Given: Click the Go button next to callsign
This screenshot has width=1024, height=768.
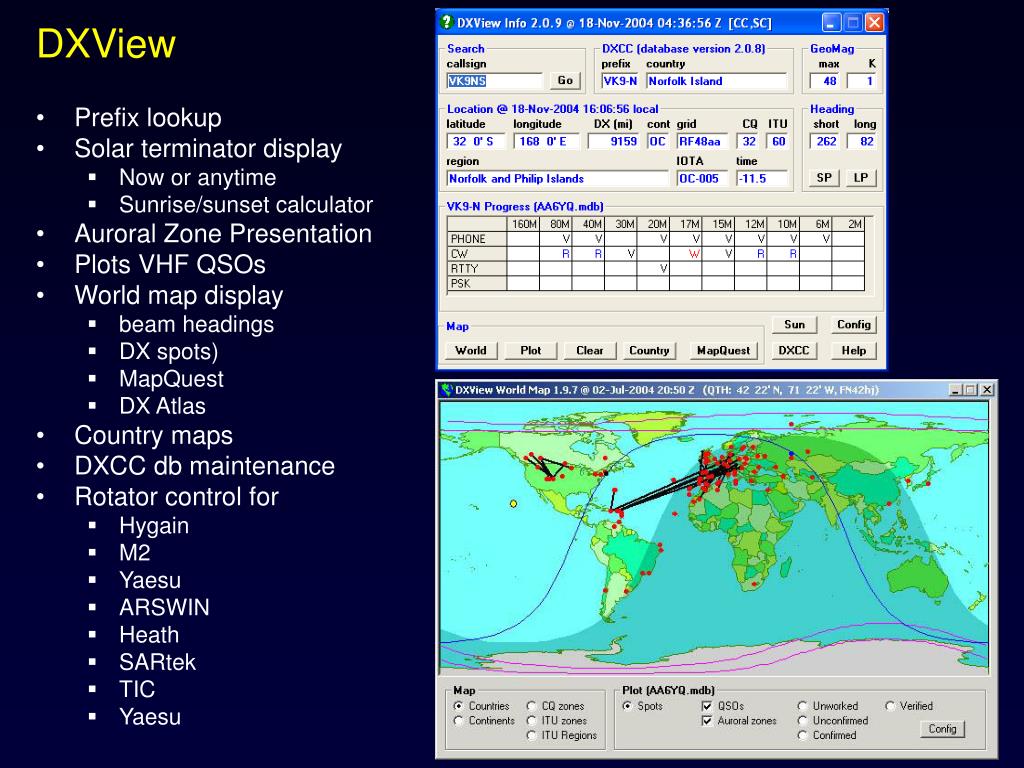Looking at the screenshot, I should coord(565,80).
